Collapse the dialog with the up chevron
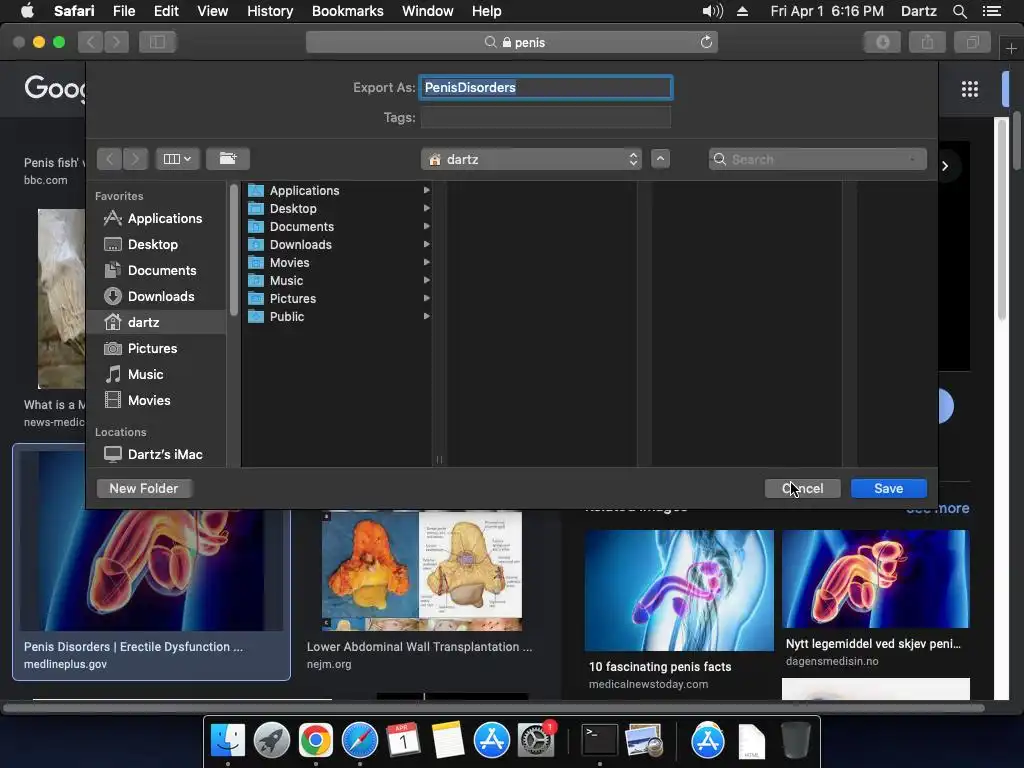The width and height of the screenshot is (1024, 768). pyautogui.click(x=660, y=159)
